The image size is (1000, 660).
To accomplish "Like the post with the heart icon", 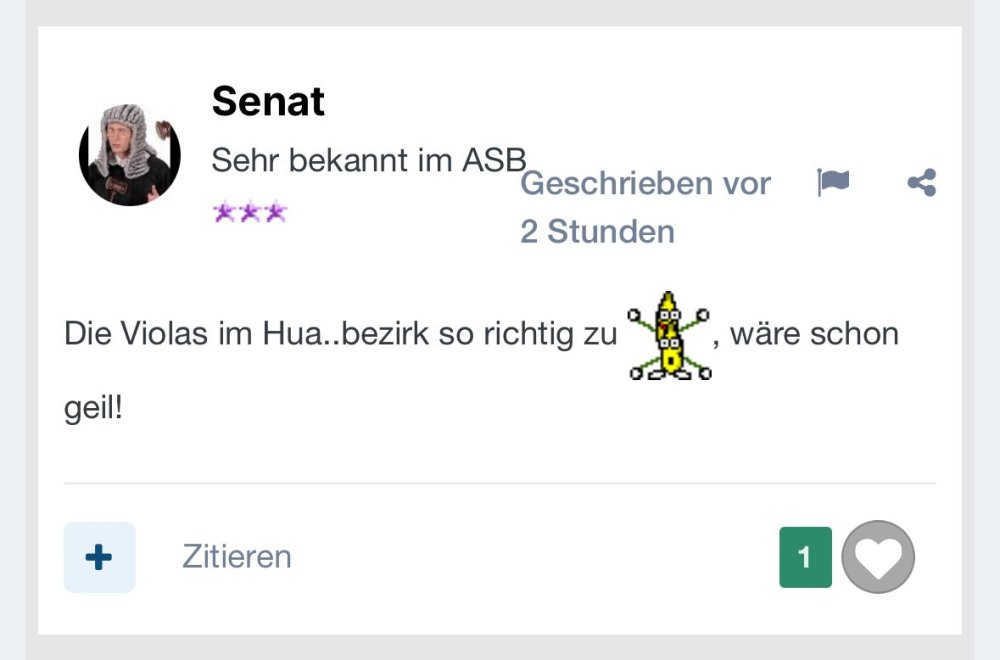I will (878, 557).
